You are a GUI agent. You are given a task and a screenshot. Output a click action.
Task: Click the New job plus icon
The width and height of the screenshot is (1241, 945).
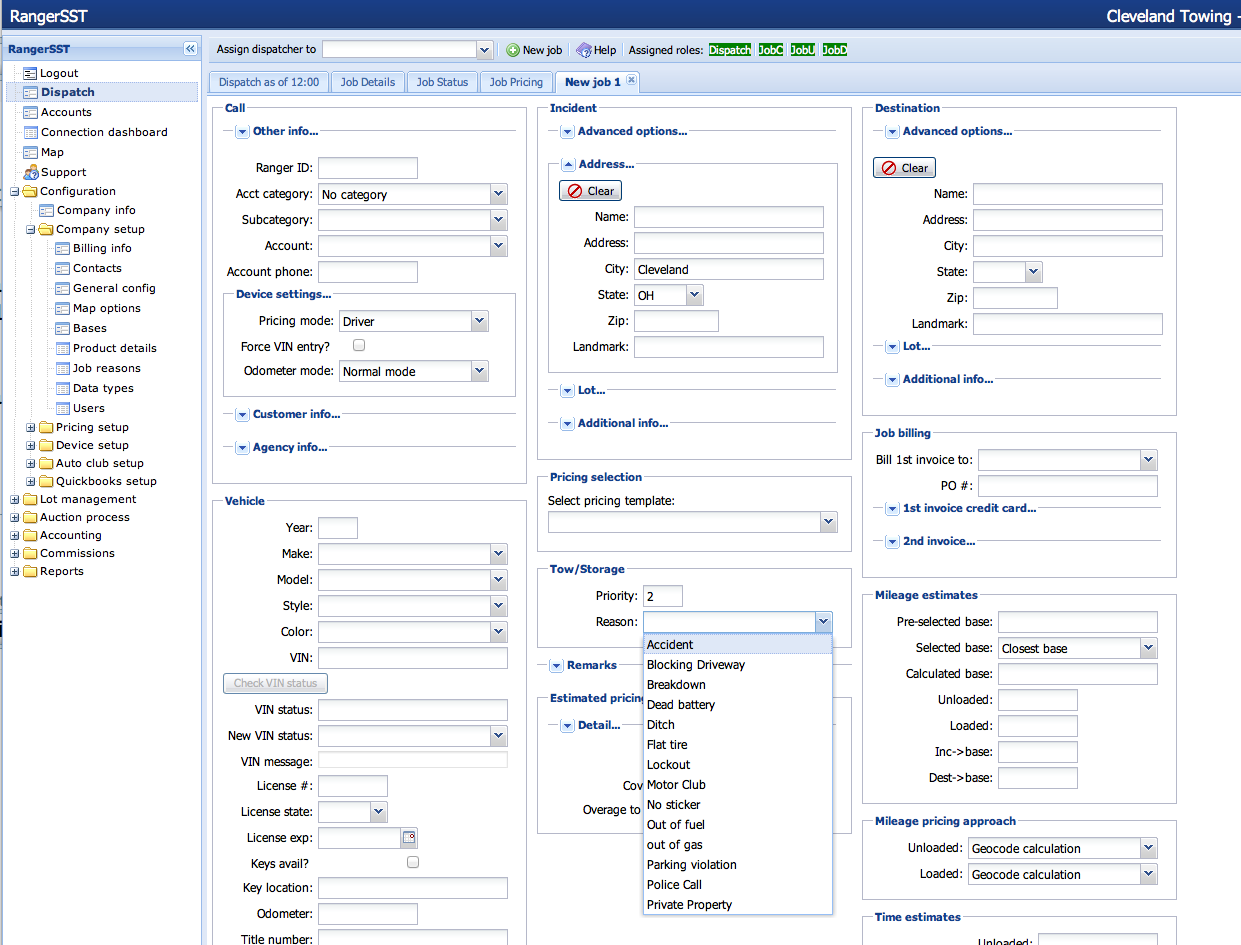click(513, 50)
